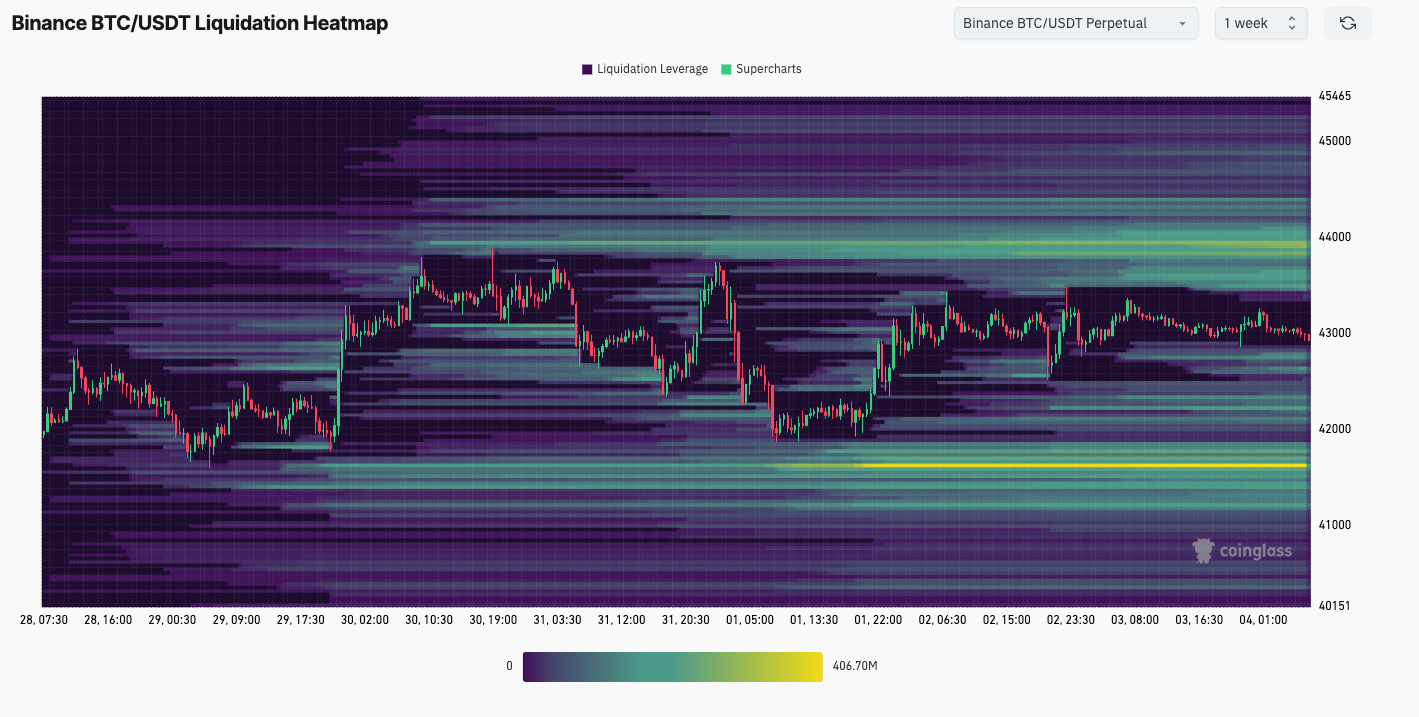Click the 0 minimum scale value

click(509, 666)
